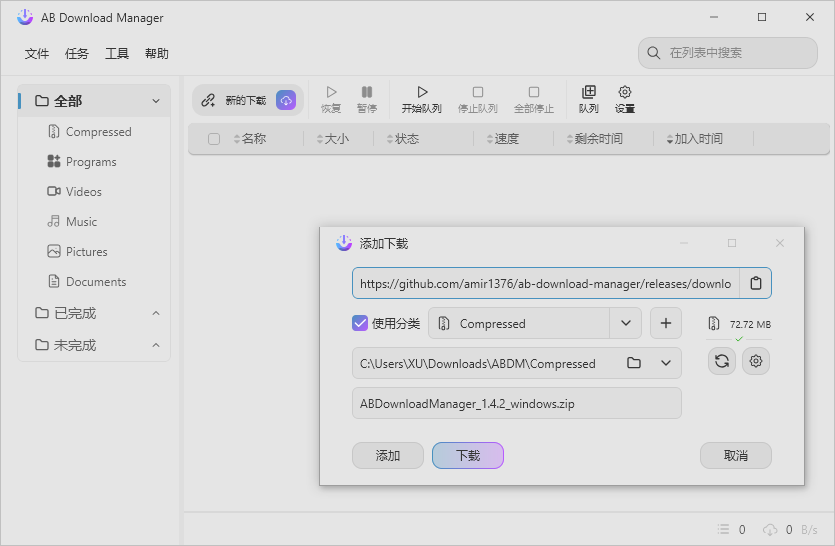
Task: Click the plus button to add category
Action: click(666, 323)
